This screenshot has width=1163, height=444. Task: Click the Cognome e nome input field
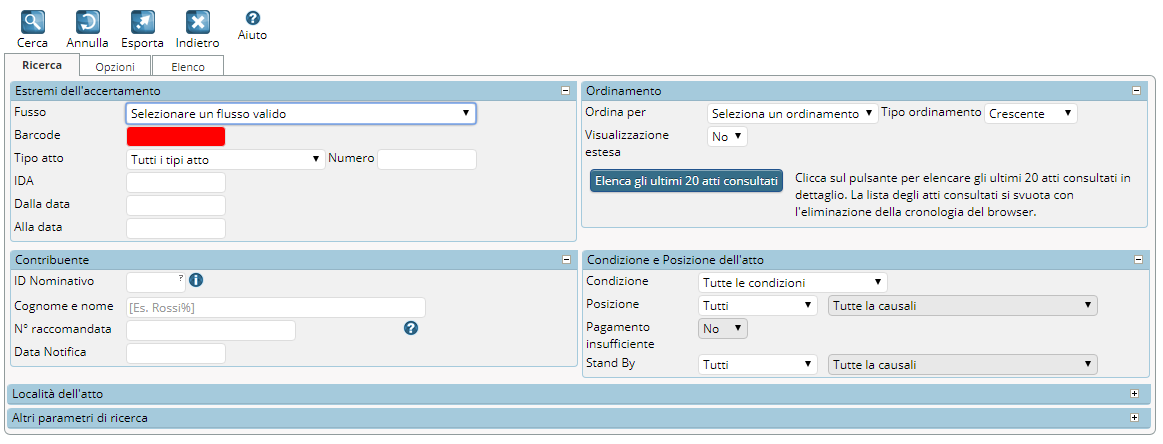pos(275,307)
